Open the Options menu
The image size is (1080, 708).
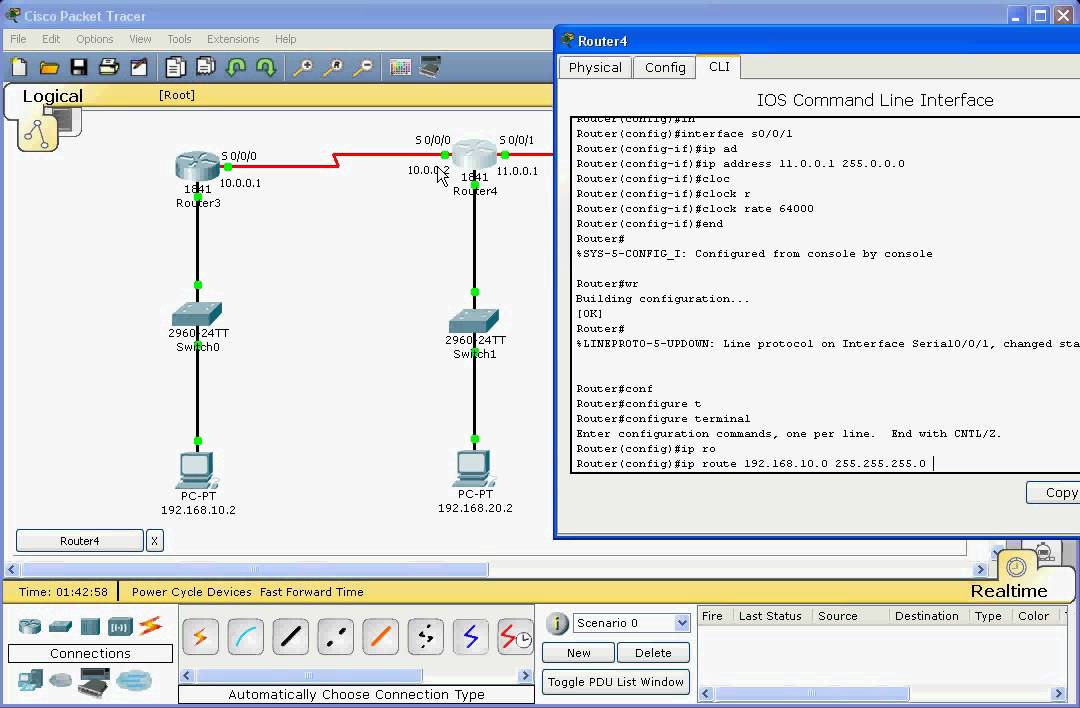94,39
